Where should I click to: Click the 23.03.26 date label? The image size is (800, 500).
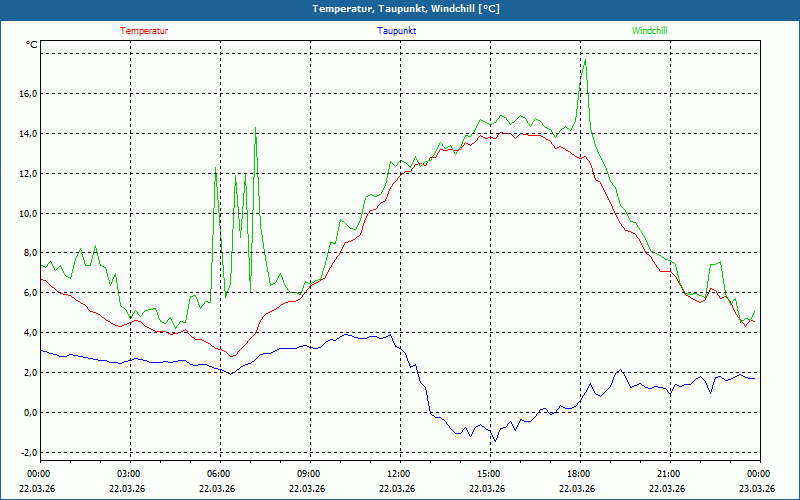(757, 489)
